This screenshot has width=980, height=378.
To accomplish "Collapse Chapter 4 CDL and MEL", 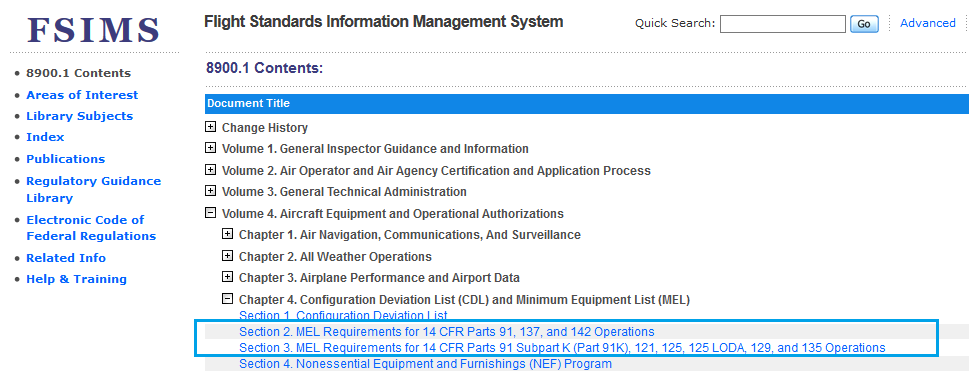I will [228, 299].
